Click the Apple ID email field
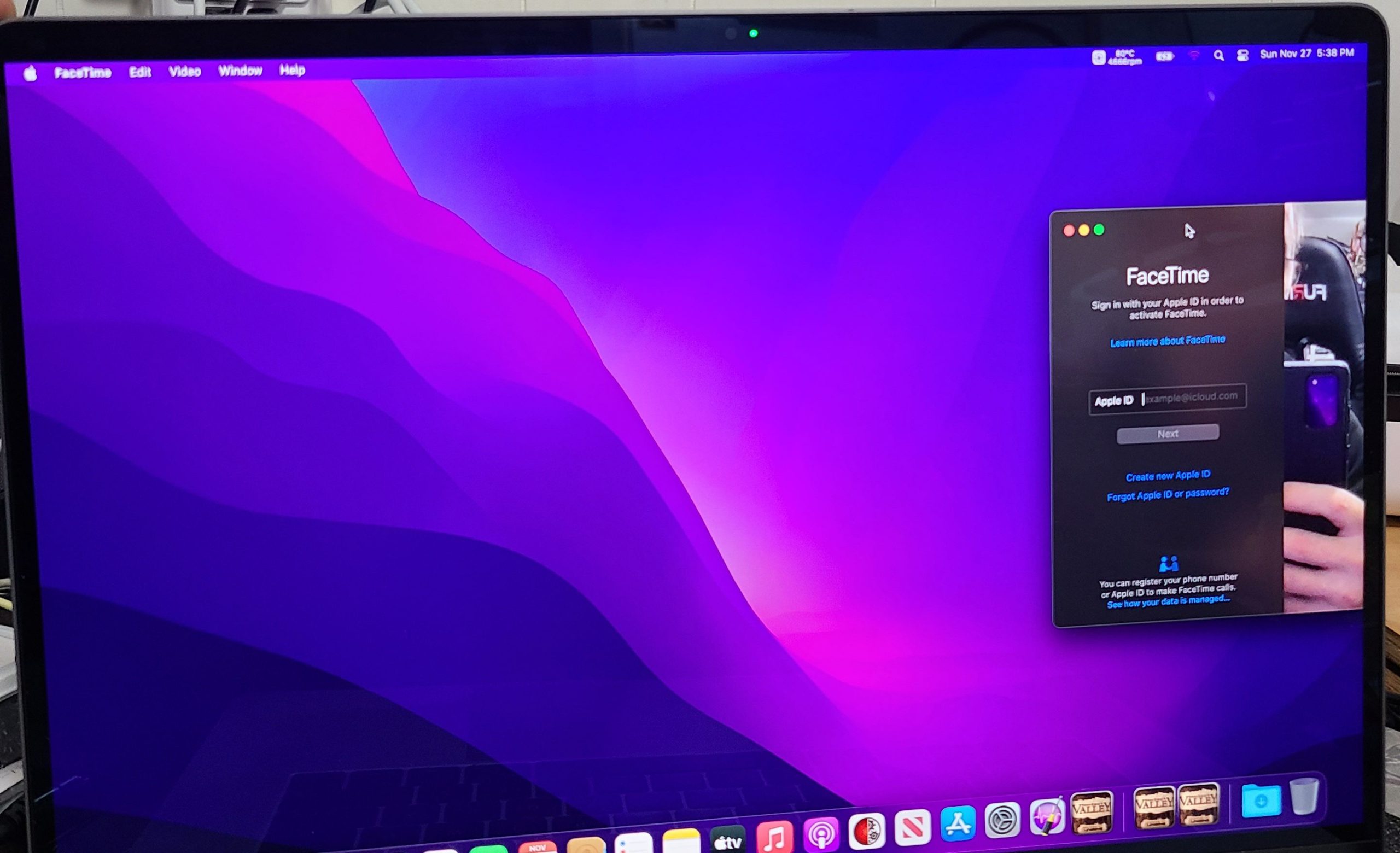Screen dimensions: 1400x853 (x=1192, y=397)
